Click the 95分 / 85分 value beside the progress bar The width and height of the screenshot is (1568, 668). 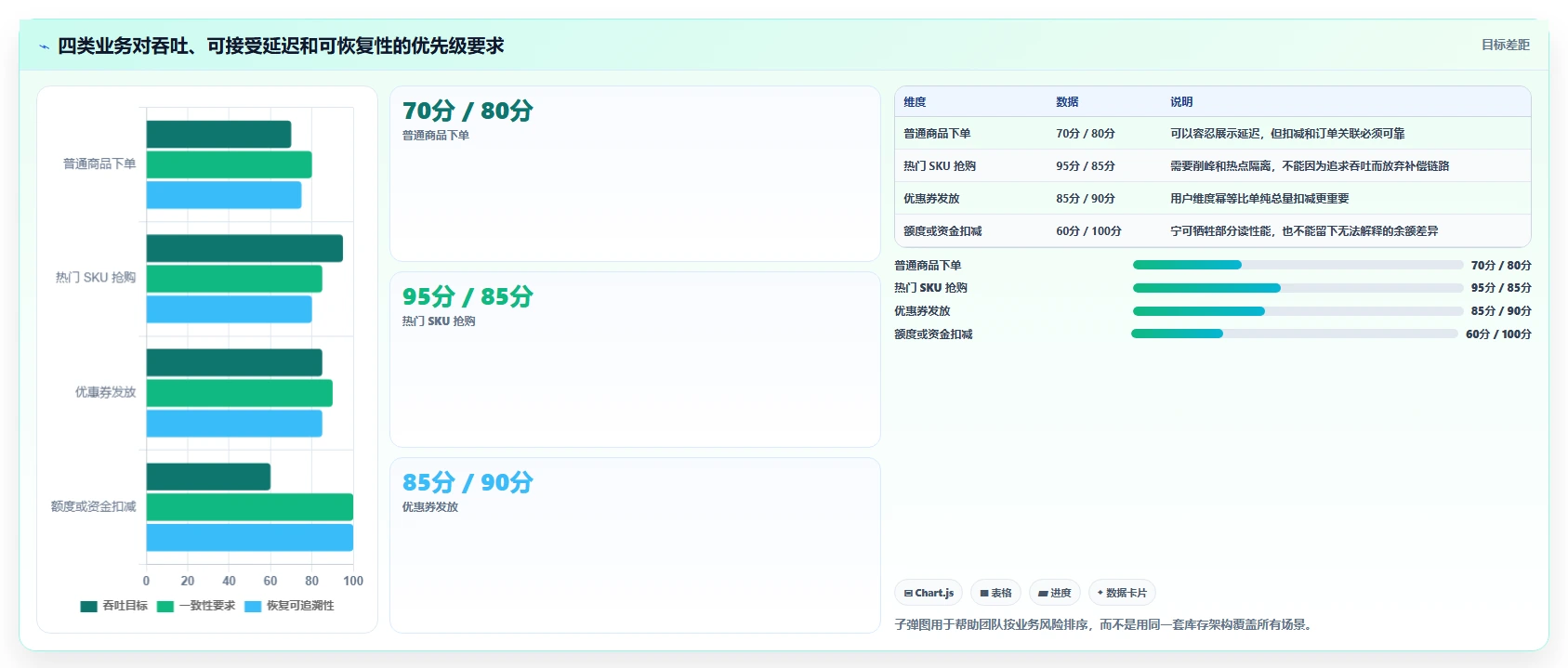coord(1501,288)
